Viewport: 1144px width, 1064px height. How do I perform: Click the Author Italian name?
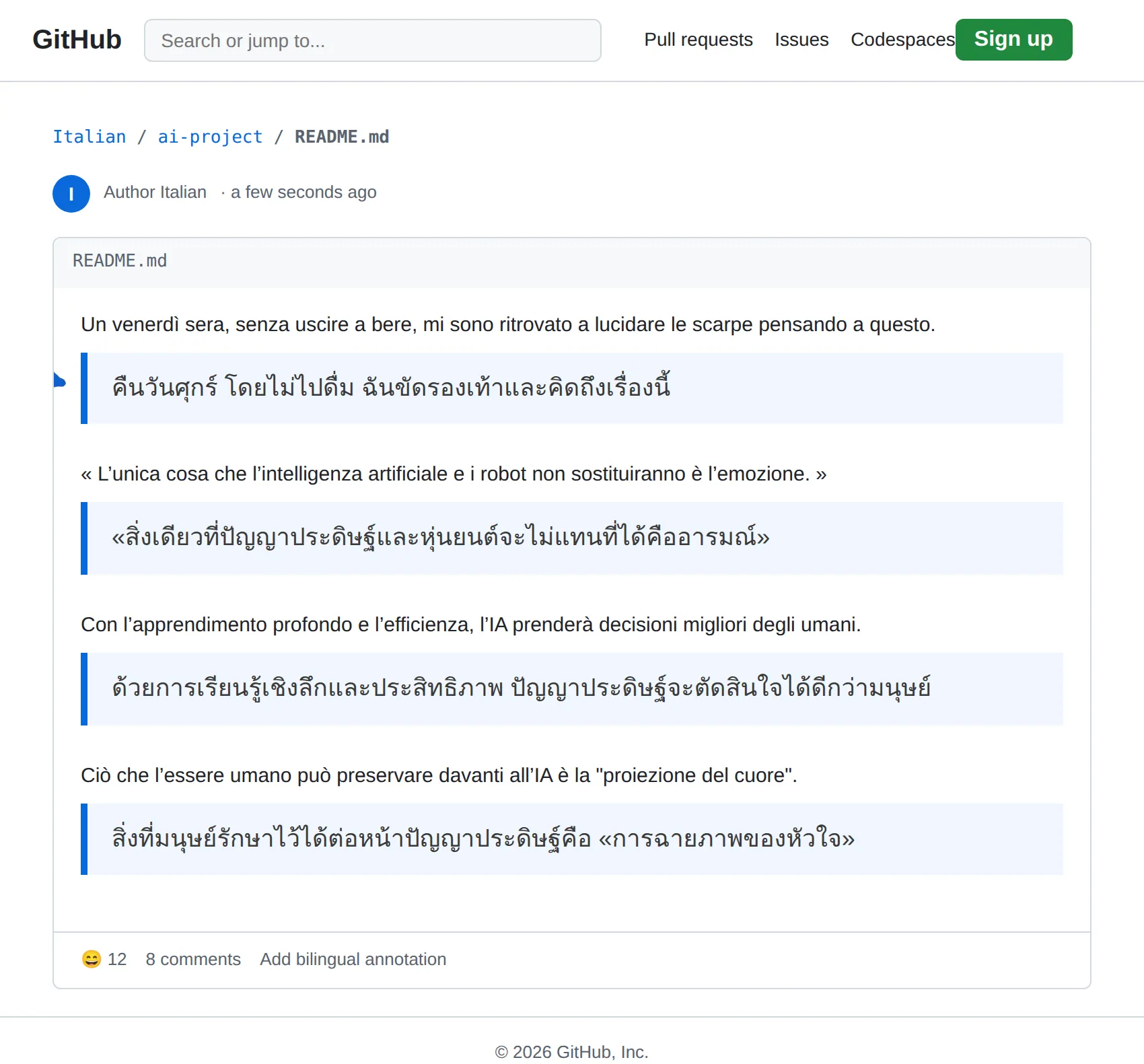coord(155,192)
